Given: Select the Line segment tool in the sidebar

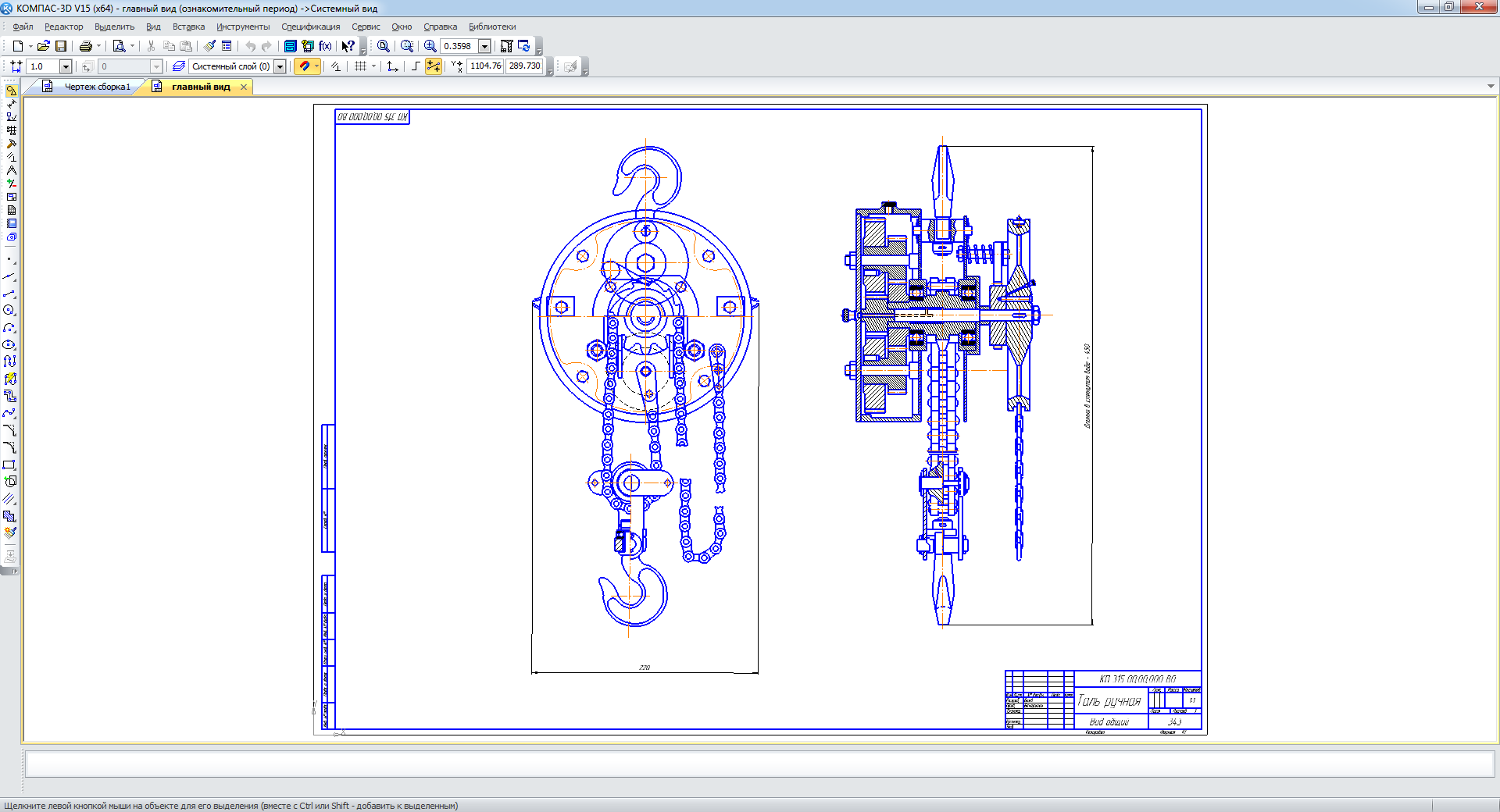Looking at the screenshot, I should tap(9, 294).
